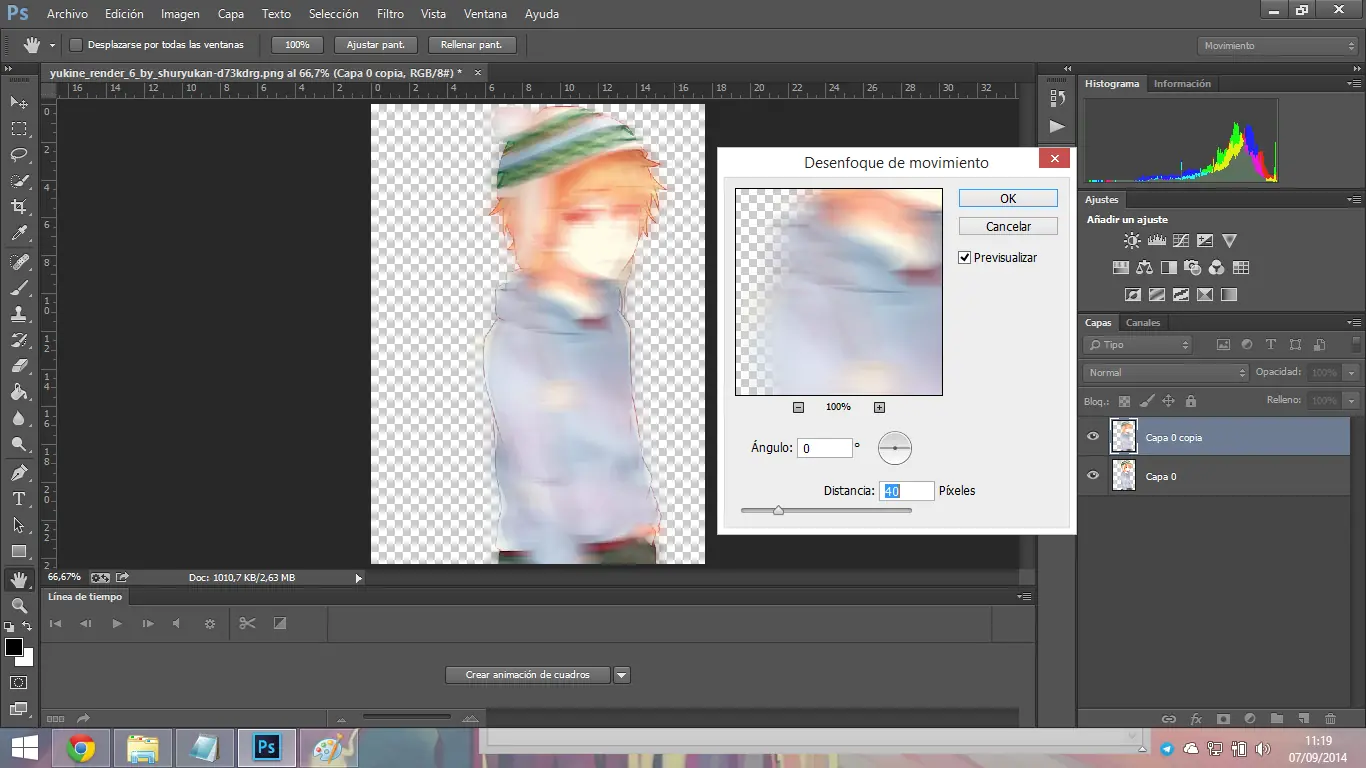Open the Capa menu
Image resolution: width=1366 pixels, height=768 pixels.
click(231, 14)
